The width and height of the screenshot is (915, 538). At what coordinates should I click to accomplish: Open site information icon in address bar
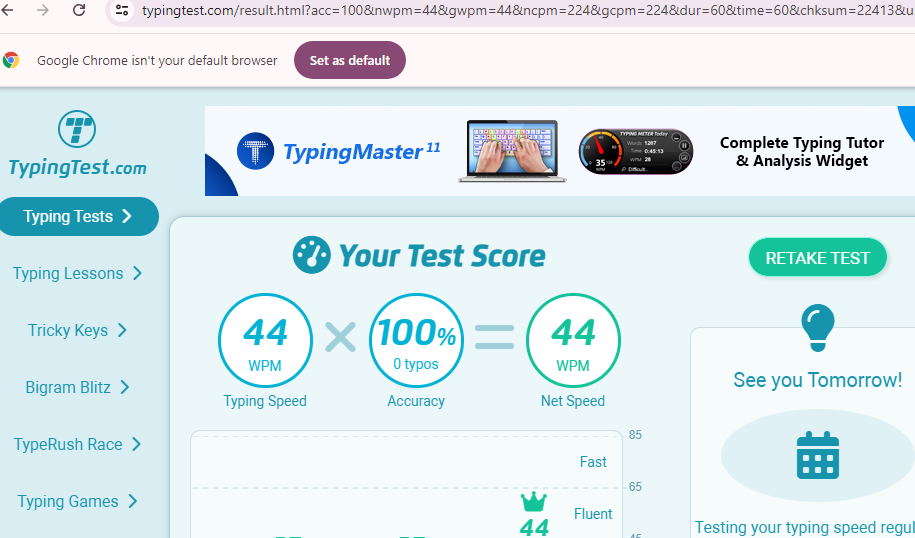tap(122, 10)
